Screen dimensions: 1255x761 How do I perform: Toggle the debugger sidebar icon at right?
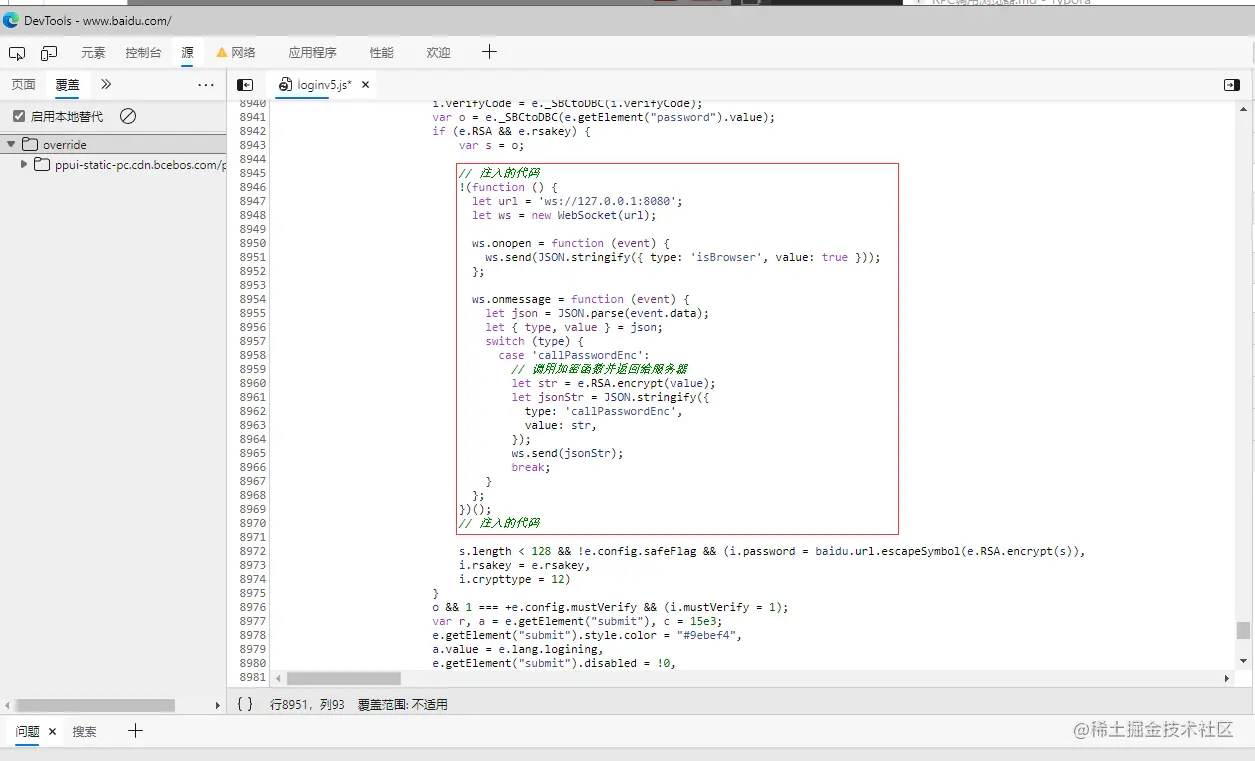pos(1232,85)
